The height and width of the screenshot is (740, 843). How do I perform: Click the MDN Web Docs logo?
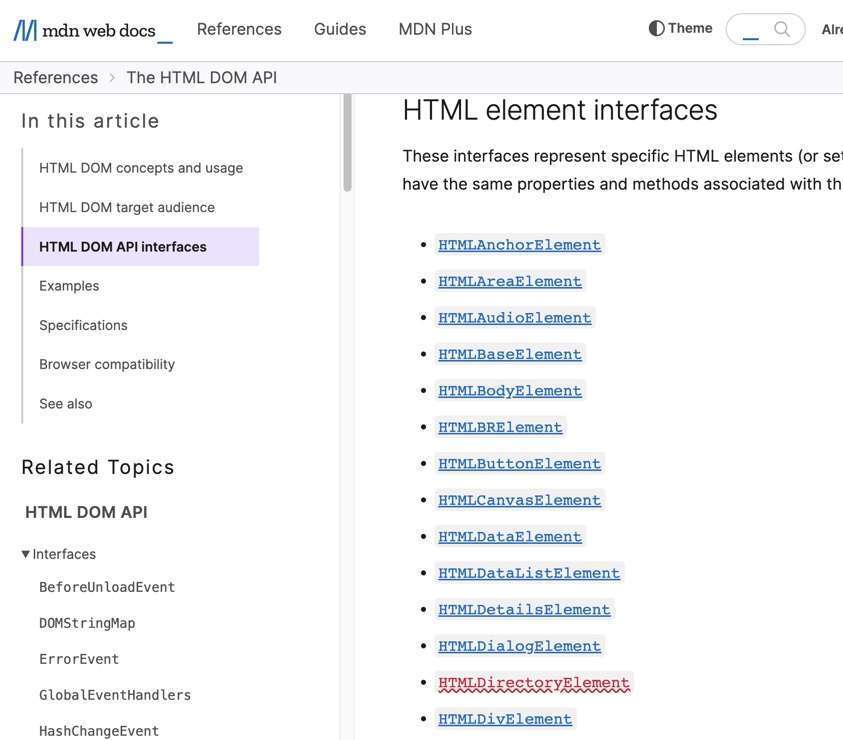(92, 30)
